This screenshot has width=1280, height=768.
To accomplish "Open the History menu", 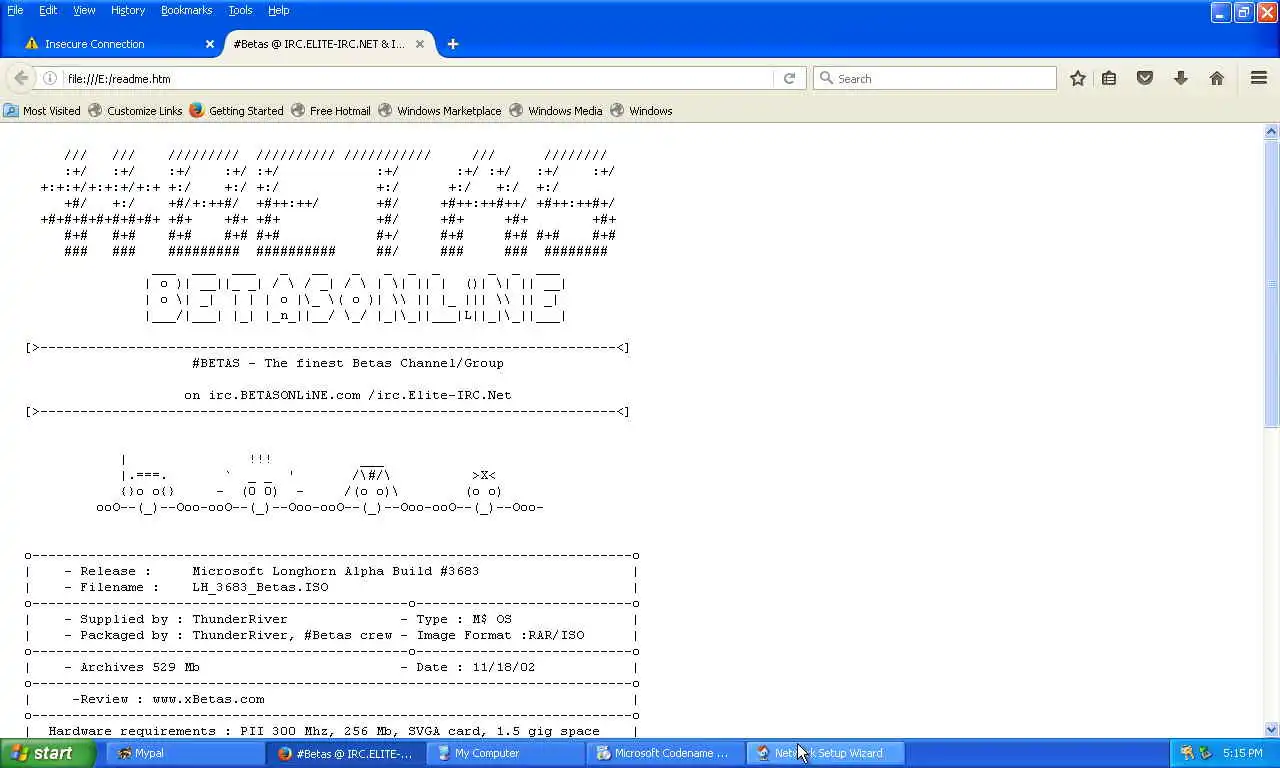I will tap(128, 10).
